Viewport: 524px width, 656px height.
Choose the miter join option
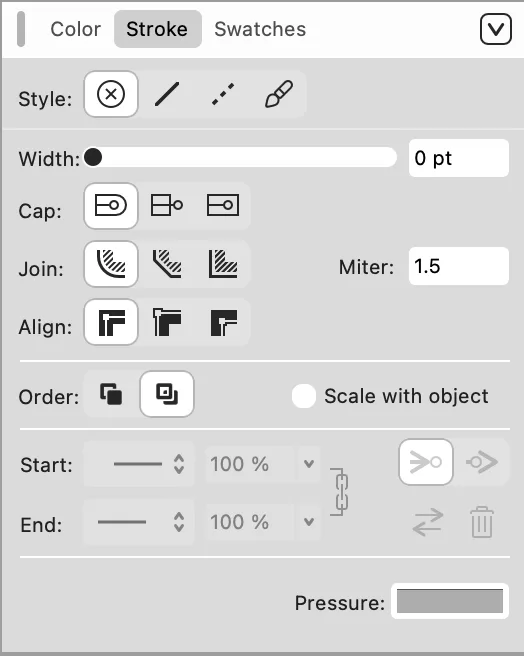point(223,264)
